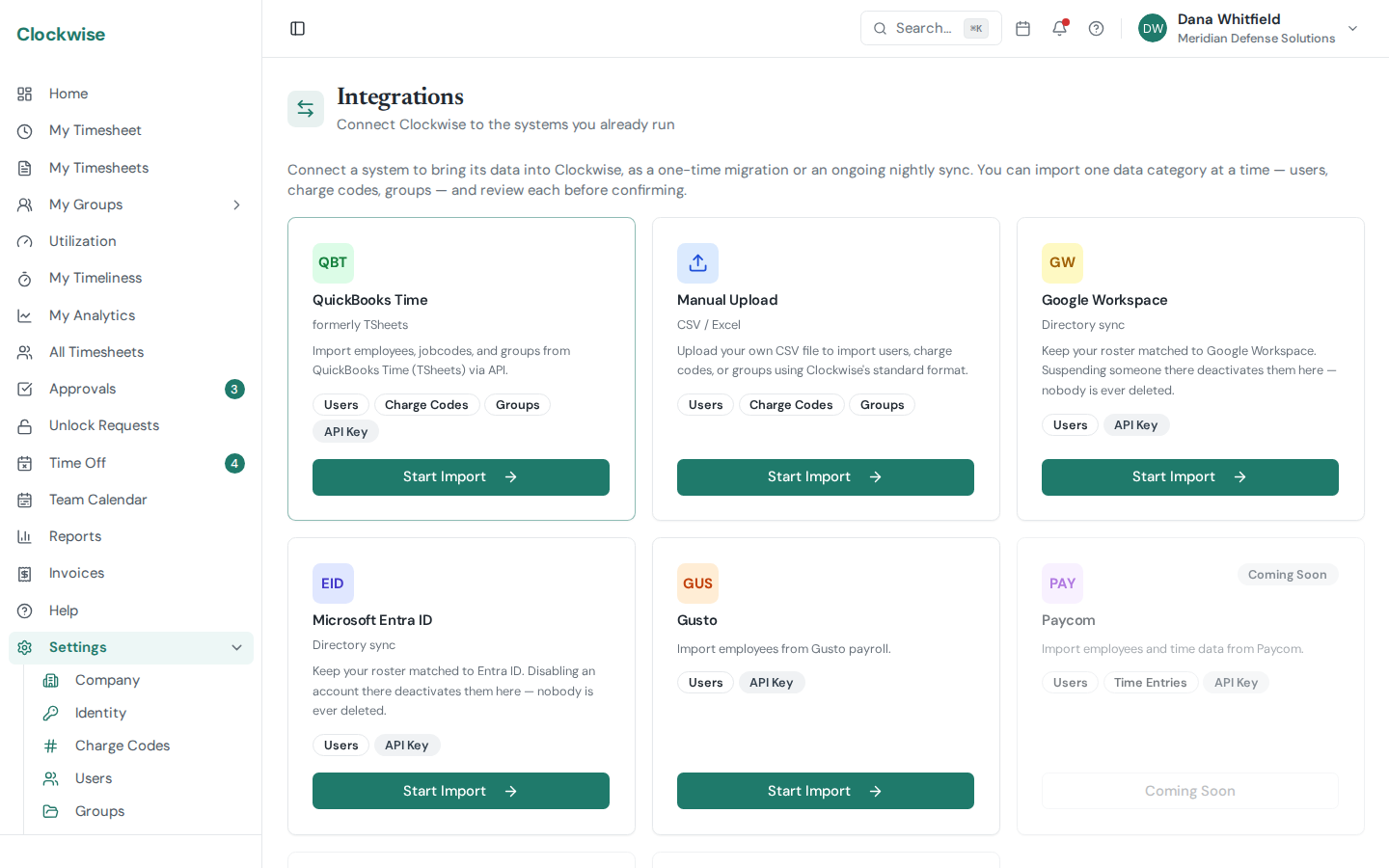1389x868 pixels.
Task: Click the GW Google Workspace logo
Action: pos(1062,263)
